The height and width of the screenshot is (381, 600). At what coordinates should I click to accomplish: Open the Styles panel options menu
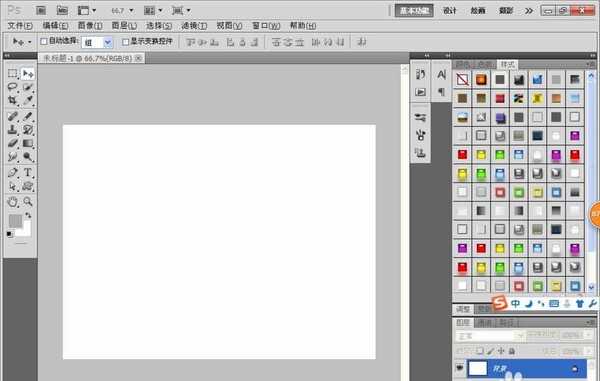coord(590,64)
